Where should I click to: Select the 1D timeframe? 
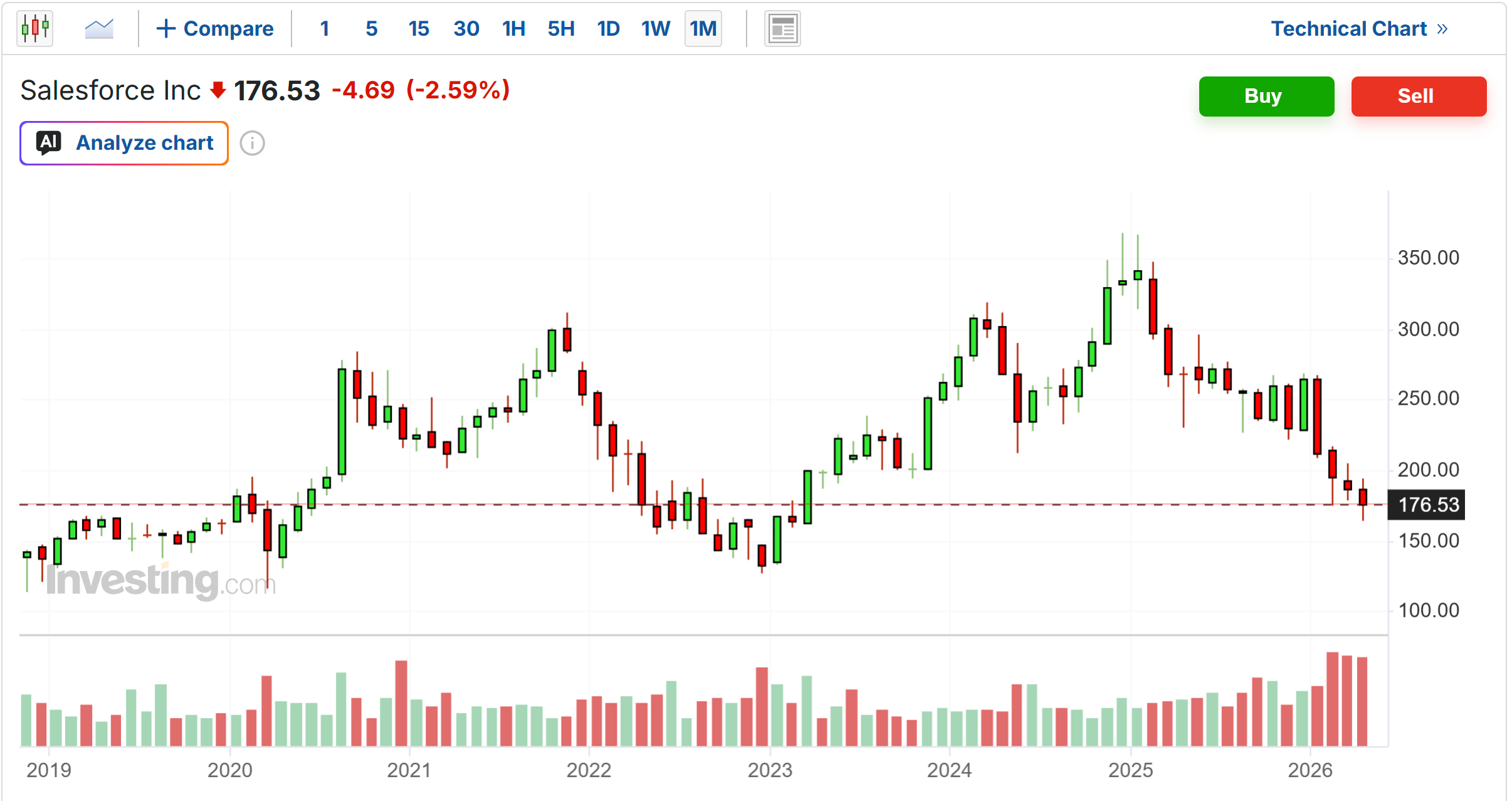point(608,28)
